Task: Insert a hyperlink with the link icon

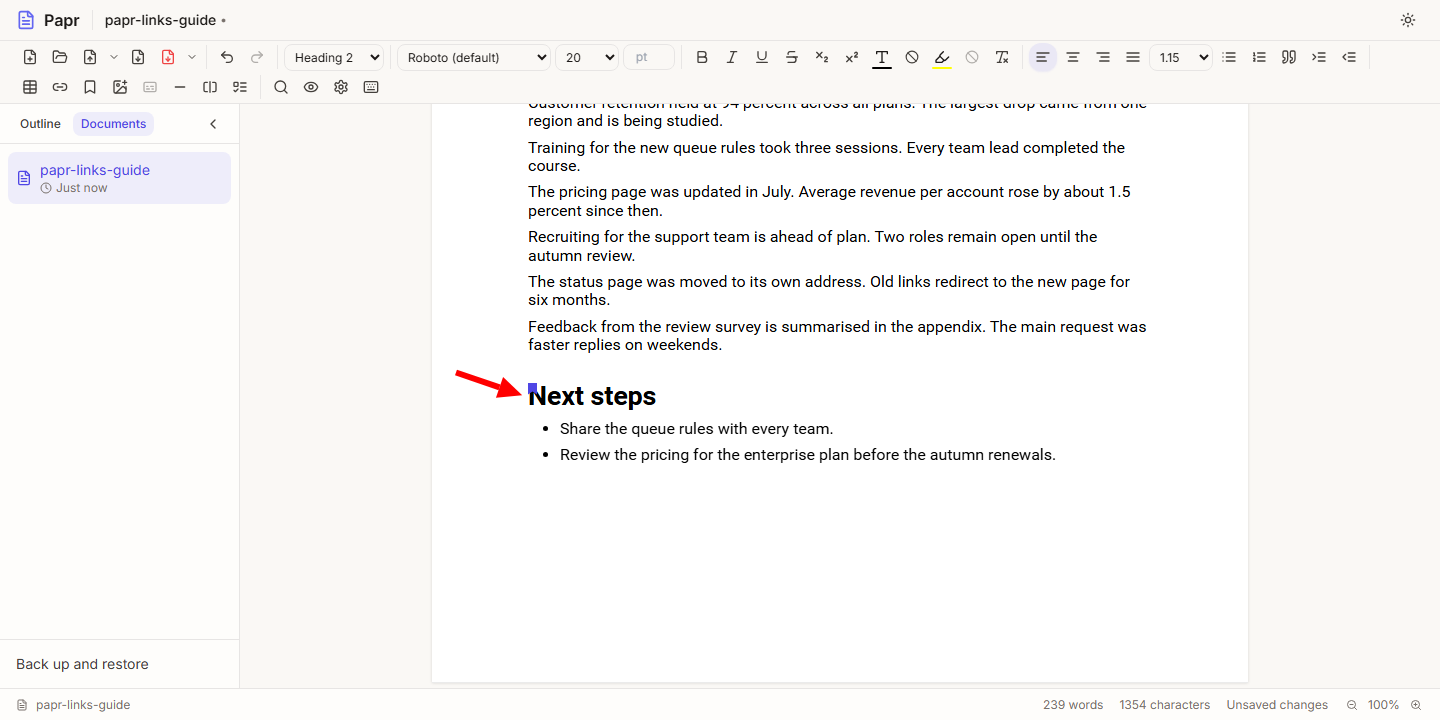Action: [60, 87]
